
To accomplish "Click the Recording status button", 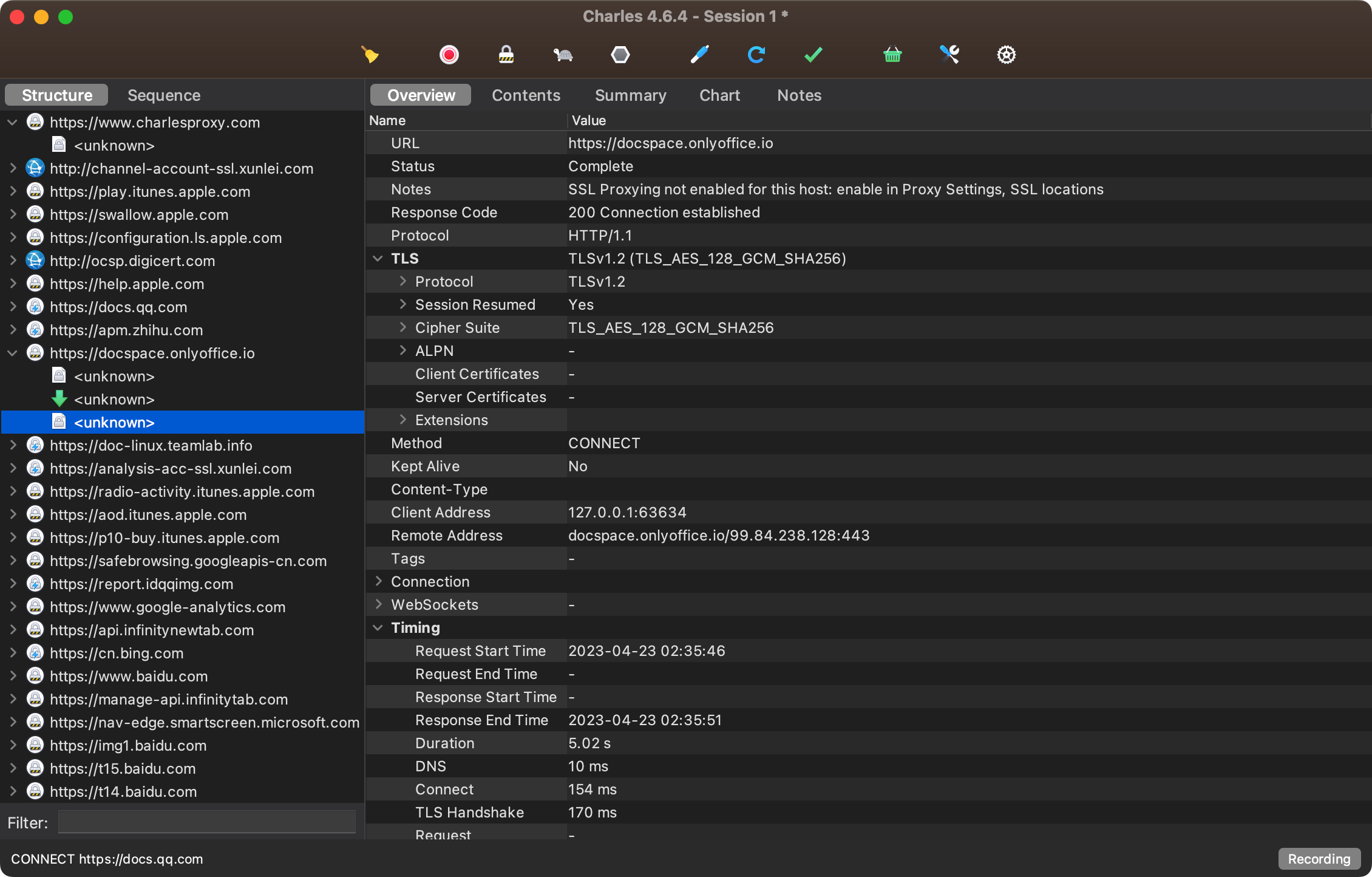I will [1319, 859].
